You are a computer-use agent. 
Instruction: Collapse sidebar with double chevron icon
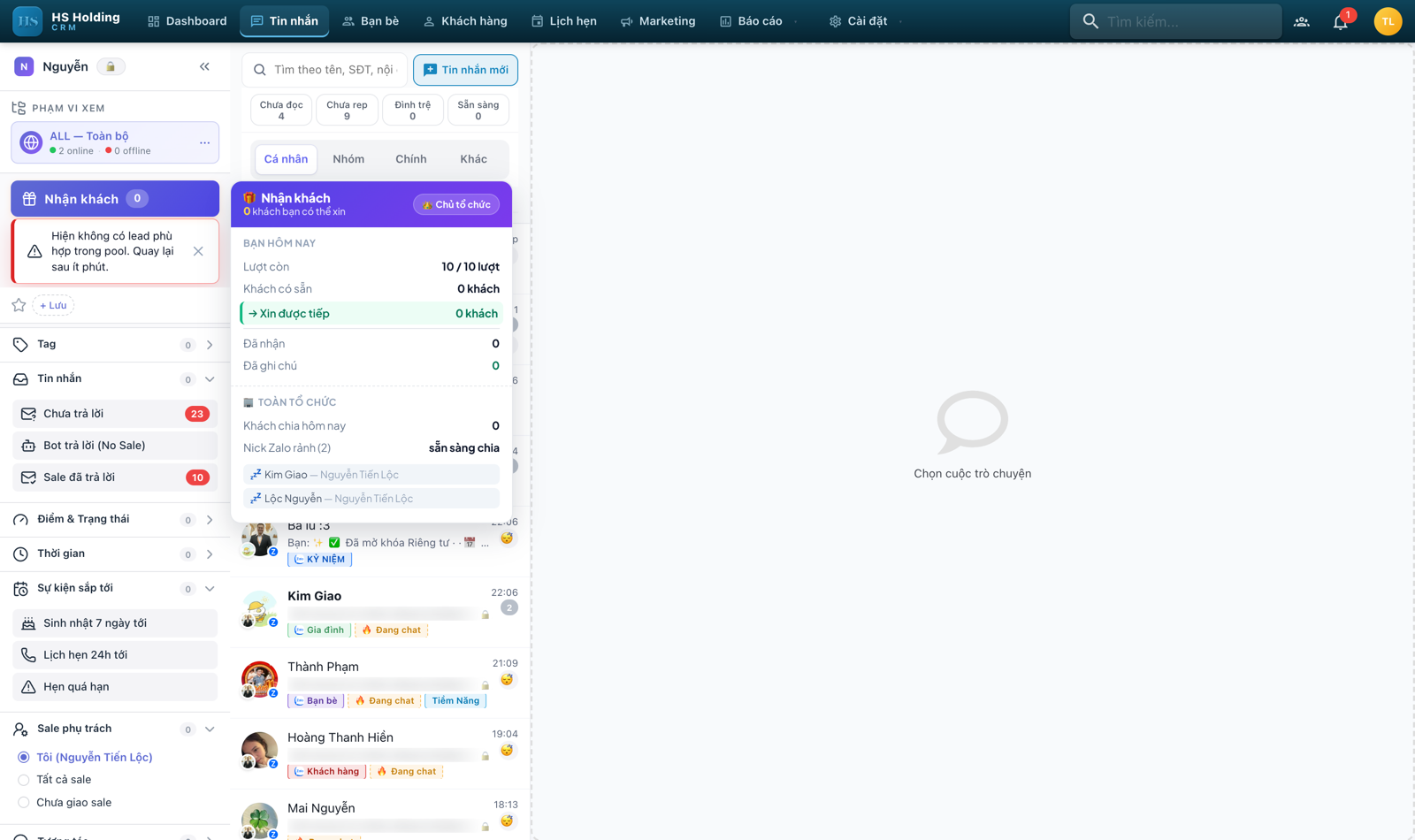(x=204, y=66)
